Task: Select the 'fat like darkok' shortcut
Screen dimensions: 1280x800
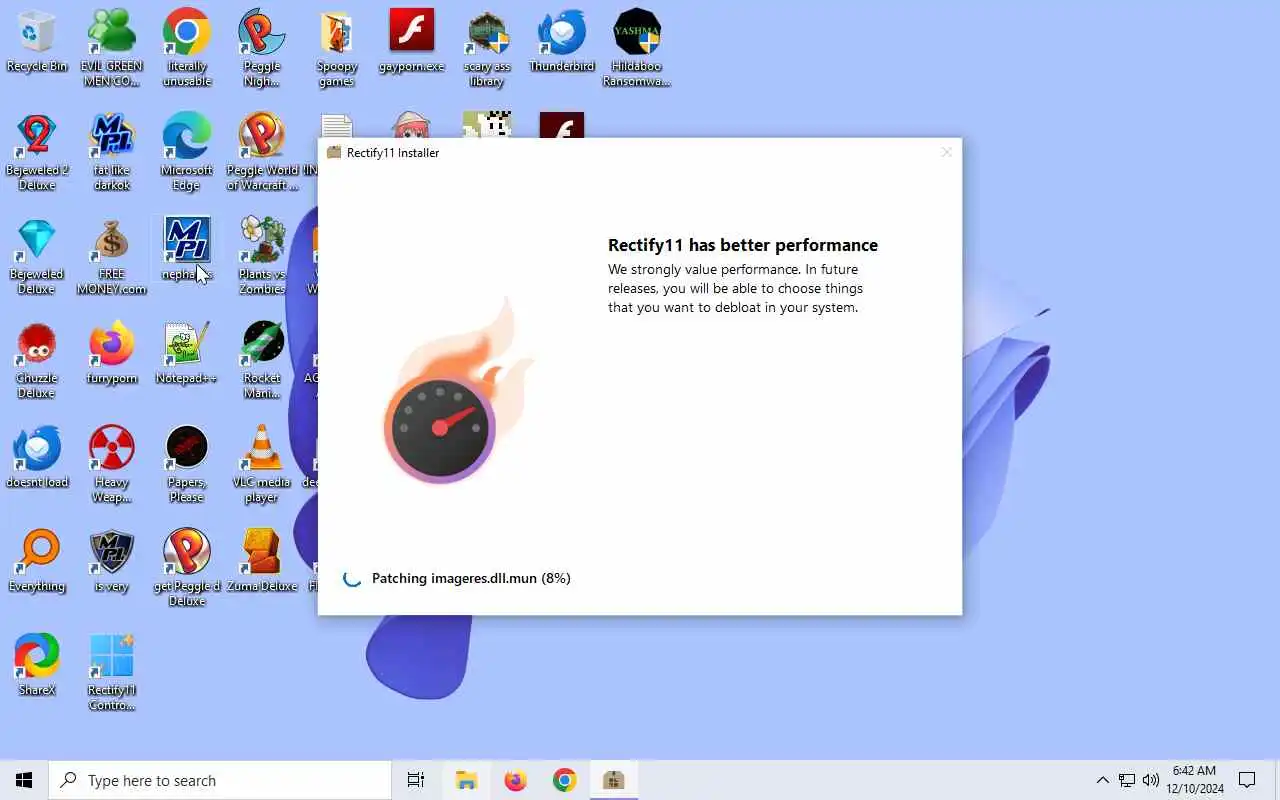Action: (112, 152)
